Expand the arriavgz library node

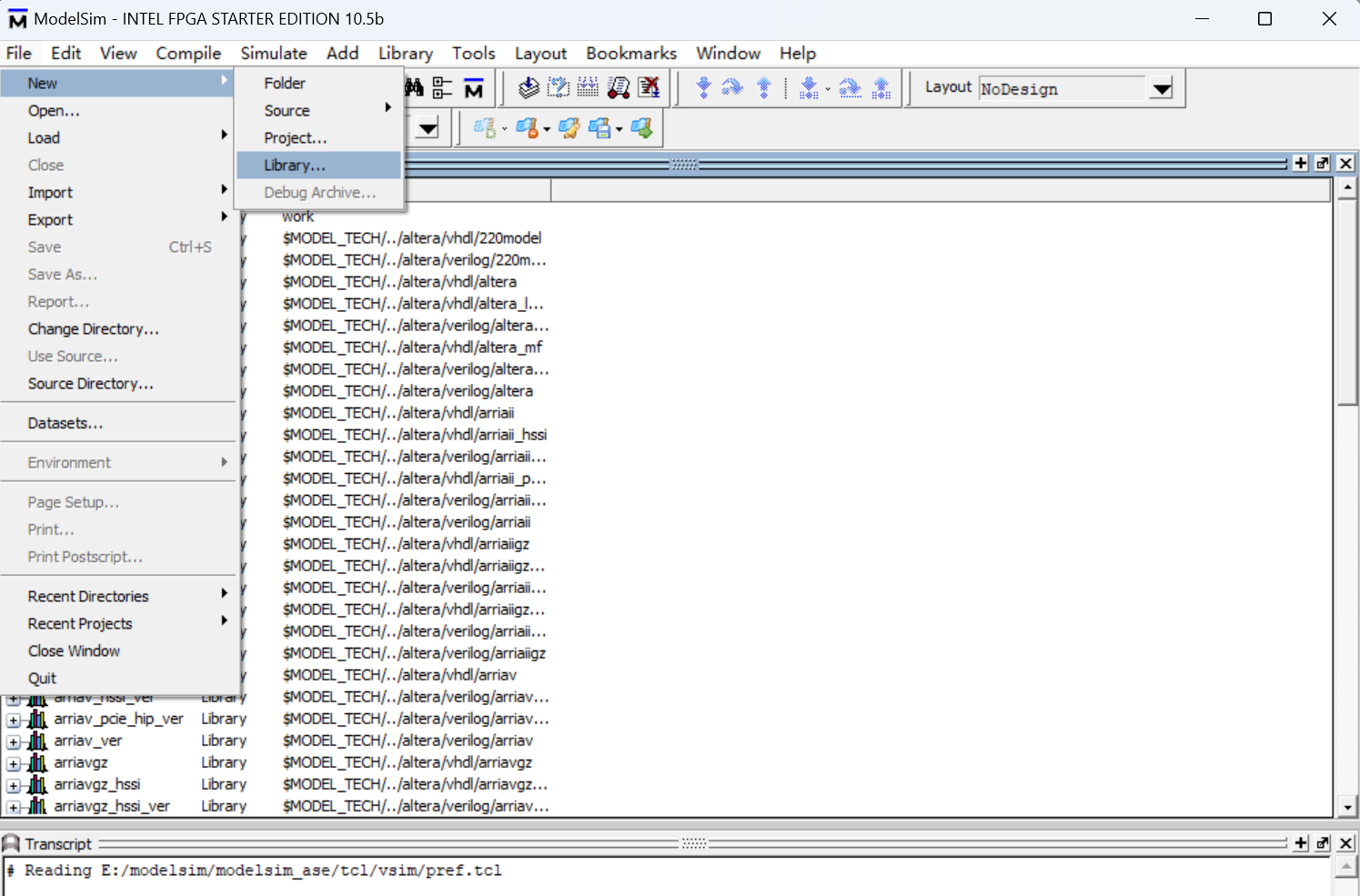[x=14, y=763]
